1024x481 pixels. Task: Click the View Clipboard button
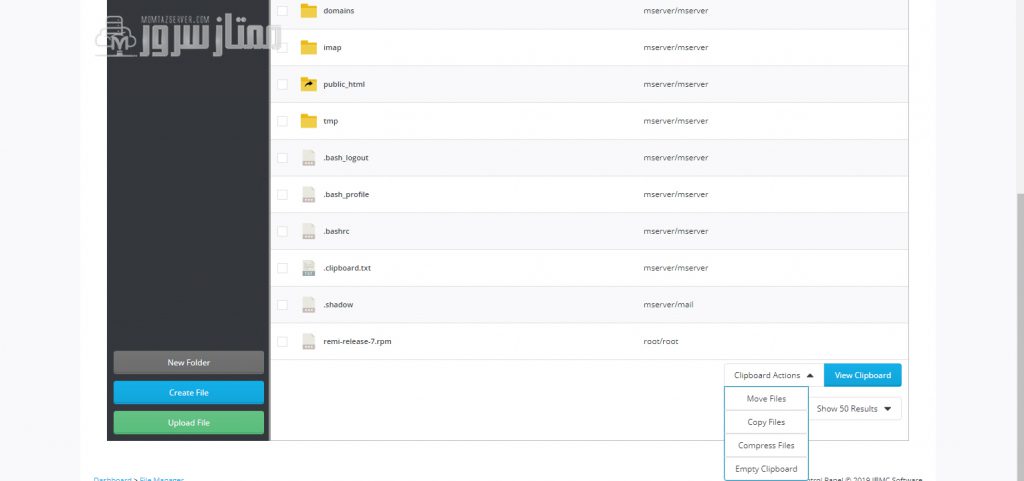(x=863, y=375)
